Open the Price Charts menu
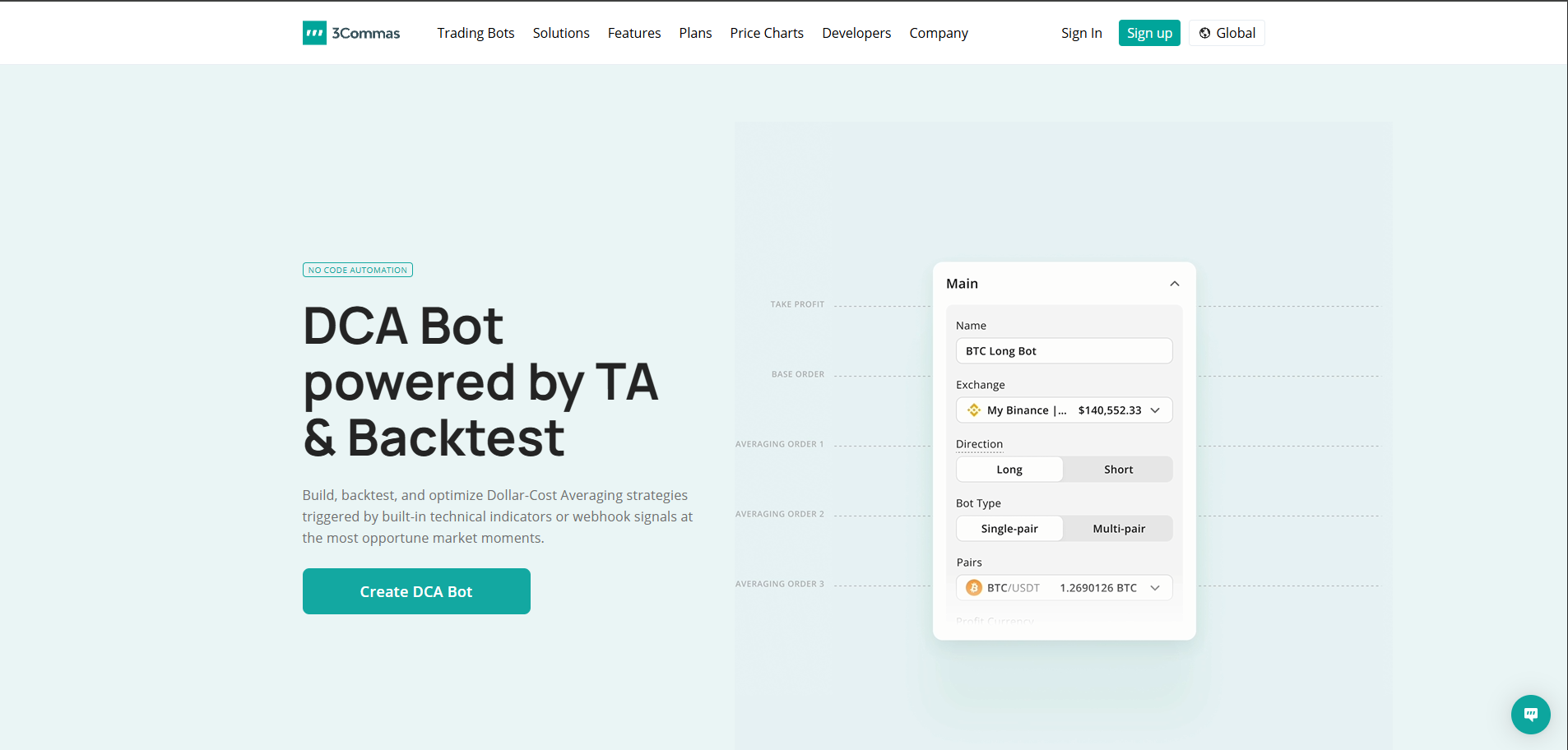1568x750 pixels. pyautogui.click(x=767, y=33)
